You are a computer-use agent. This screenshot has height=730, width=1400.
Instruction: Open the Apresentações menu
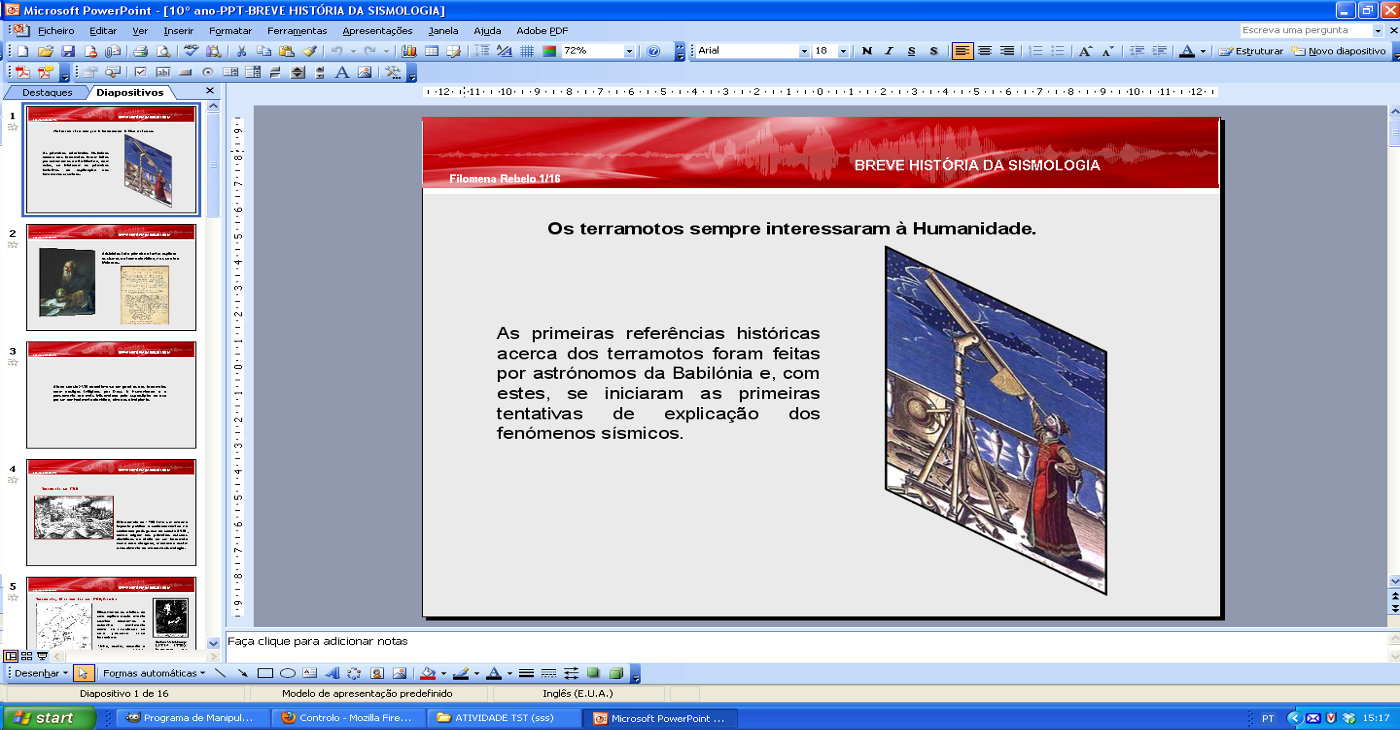[x=377, y=31]
